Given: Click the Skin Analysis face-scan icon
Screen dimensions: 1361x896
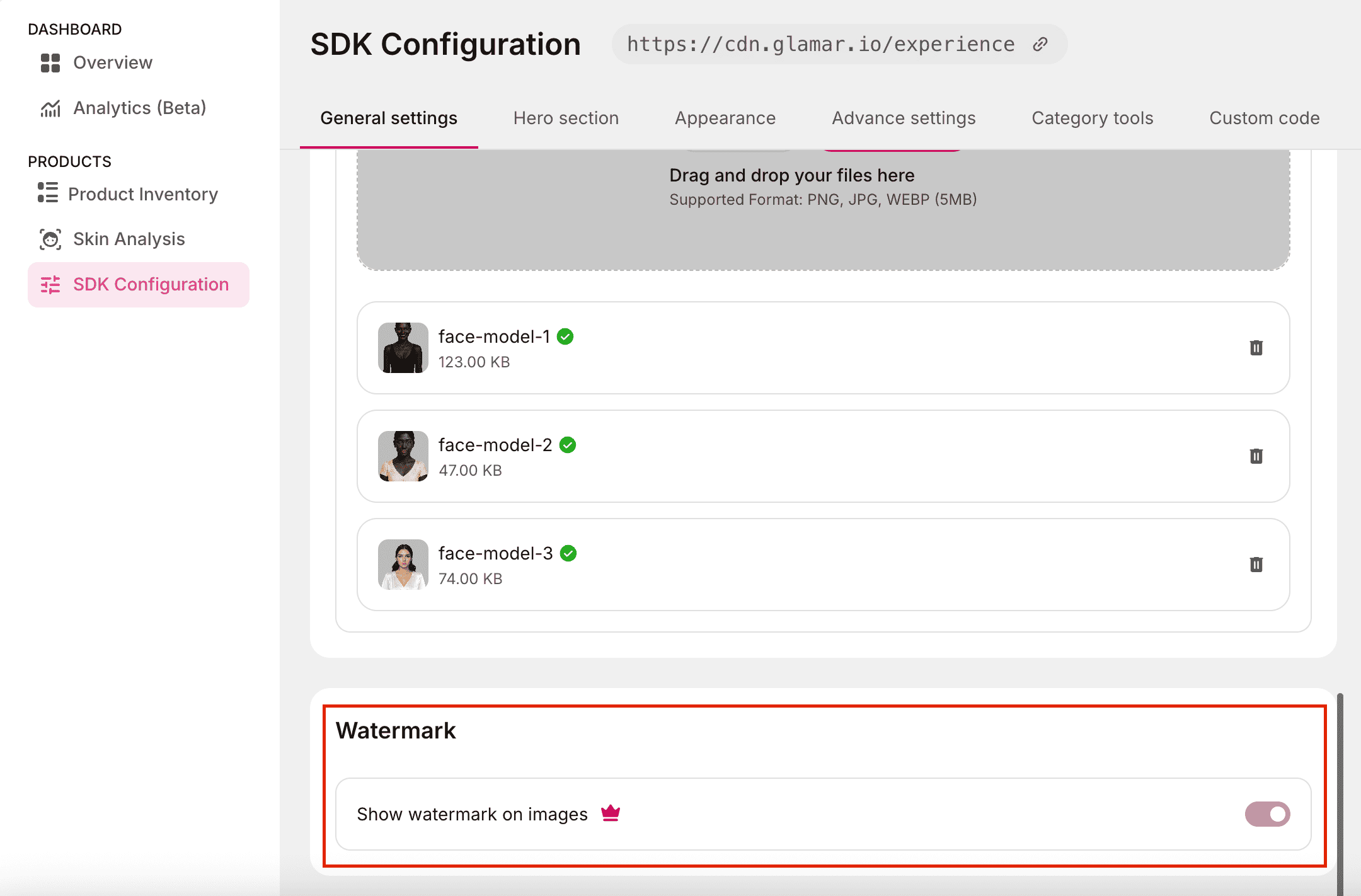Looking at the screenshot, I should coord(50,239).
